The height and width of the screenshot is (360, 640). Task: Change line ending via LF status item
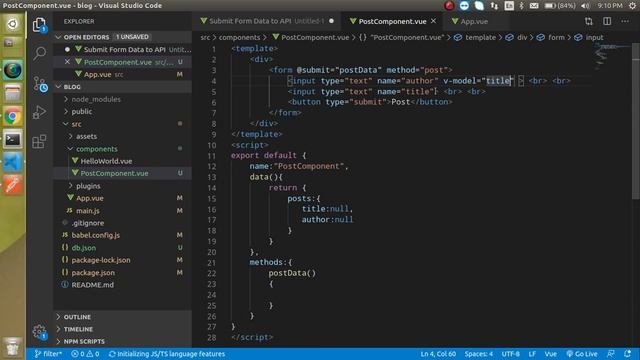[532, 354]
